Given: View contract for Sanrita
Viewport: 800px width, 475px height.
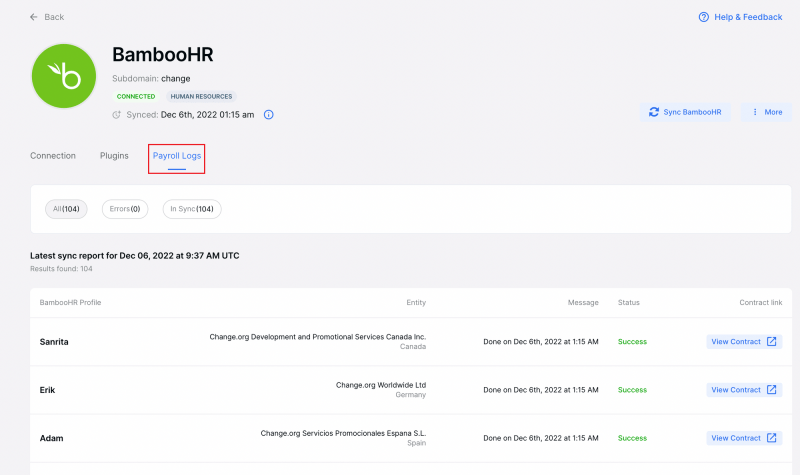Looking at the screenshot, I should tap(744, 341).
